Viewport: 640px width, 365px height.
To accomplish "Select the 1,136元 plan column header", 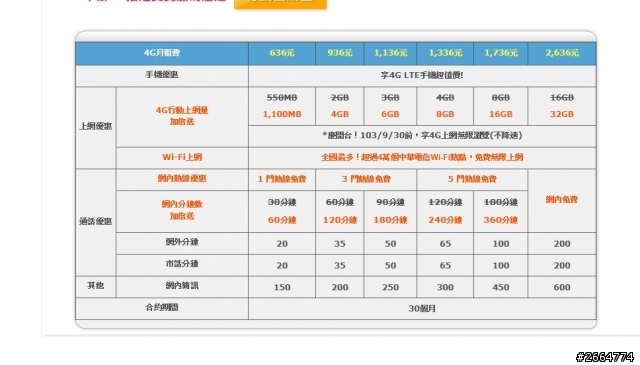I will pos(390,53).
